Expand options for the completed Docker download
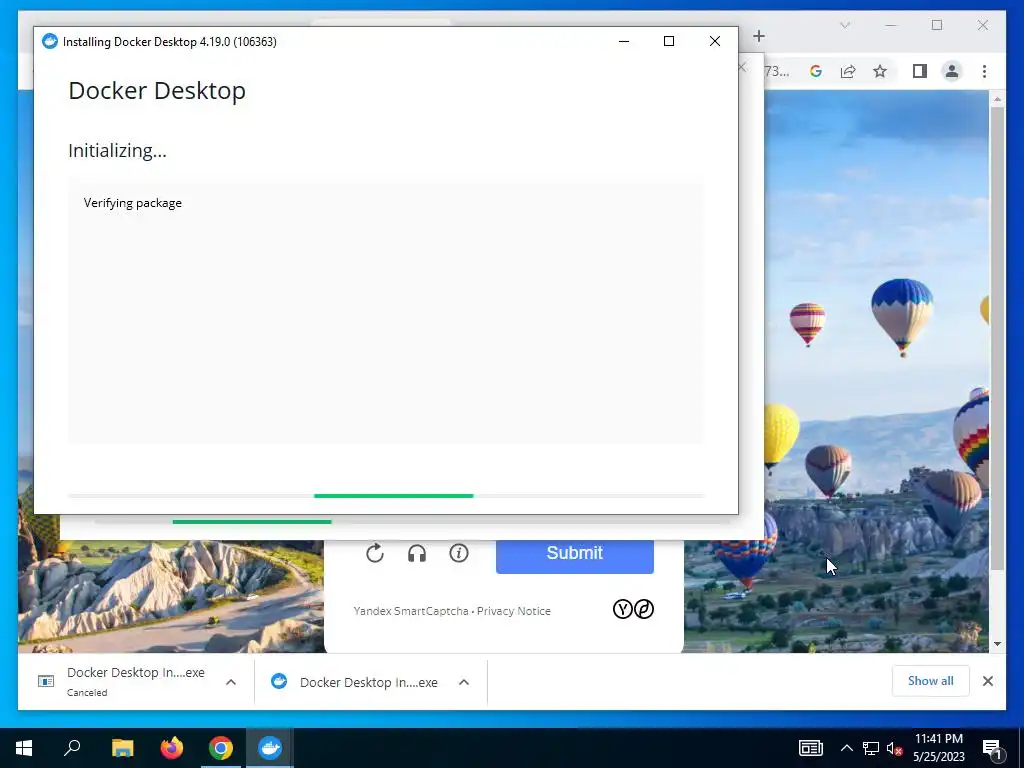The image size is (1024, 768). 464,682
